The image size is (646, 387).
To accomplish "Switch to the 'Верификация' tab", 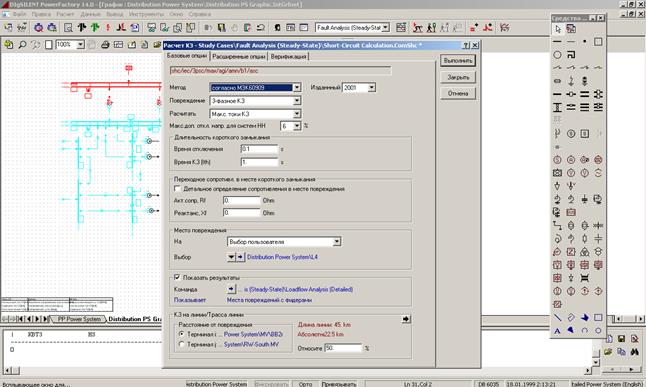I will coord(288,56).
